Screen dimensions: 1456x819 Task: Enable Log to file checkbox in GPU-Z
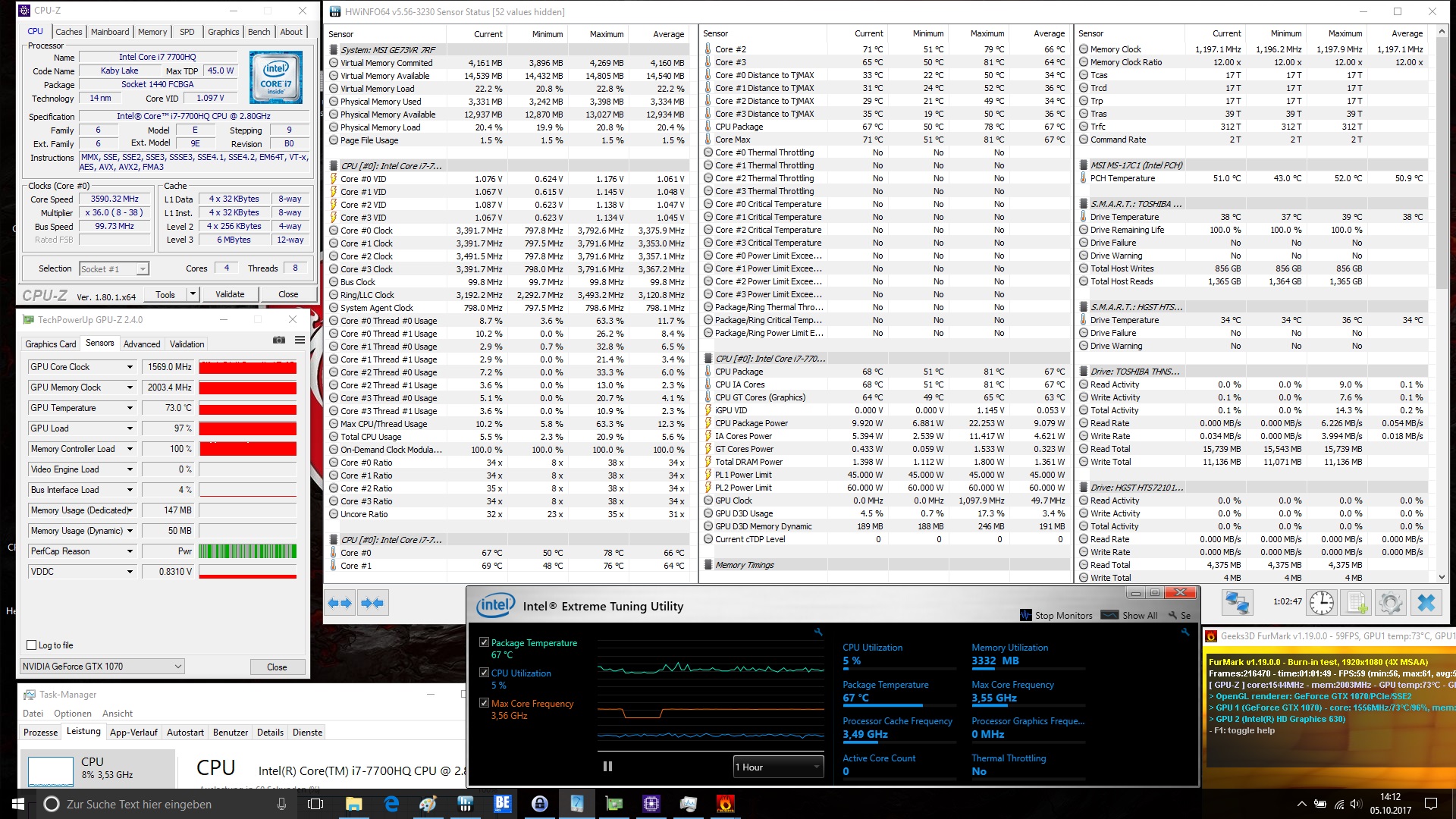[31, 645]
